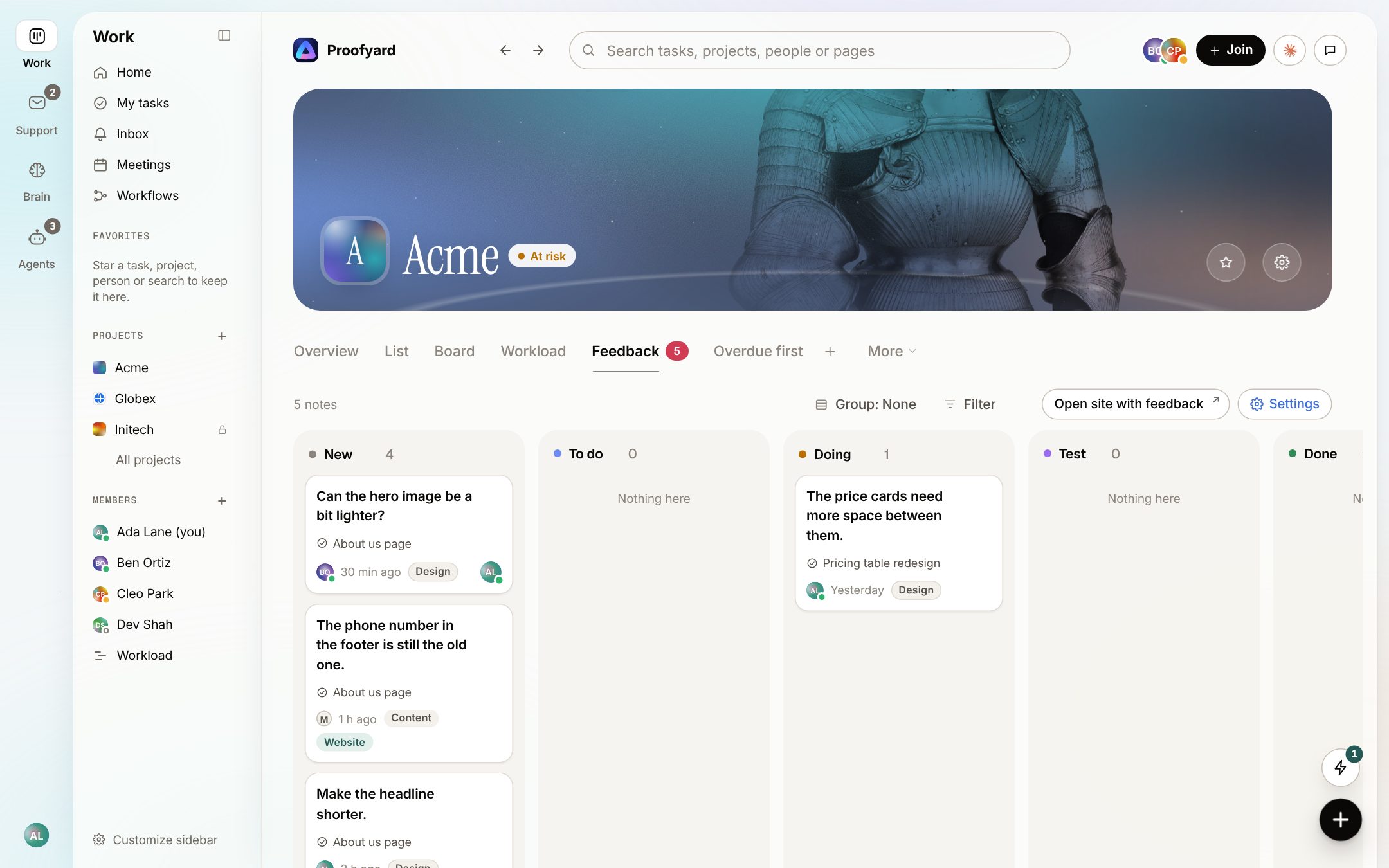Add a new member with plus icon
Image resolution: width=1389 pixels, height=868 pixels.
222,501
